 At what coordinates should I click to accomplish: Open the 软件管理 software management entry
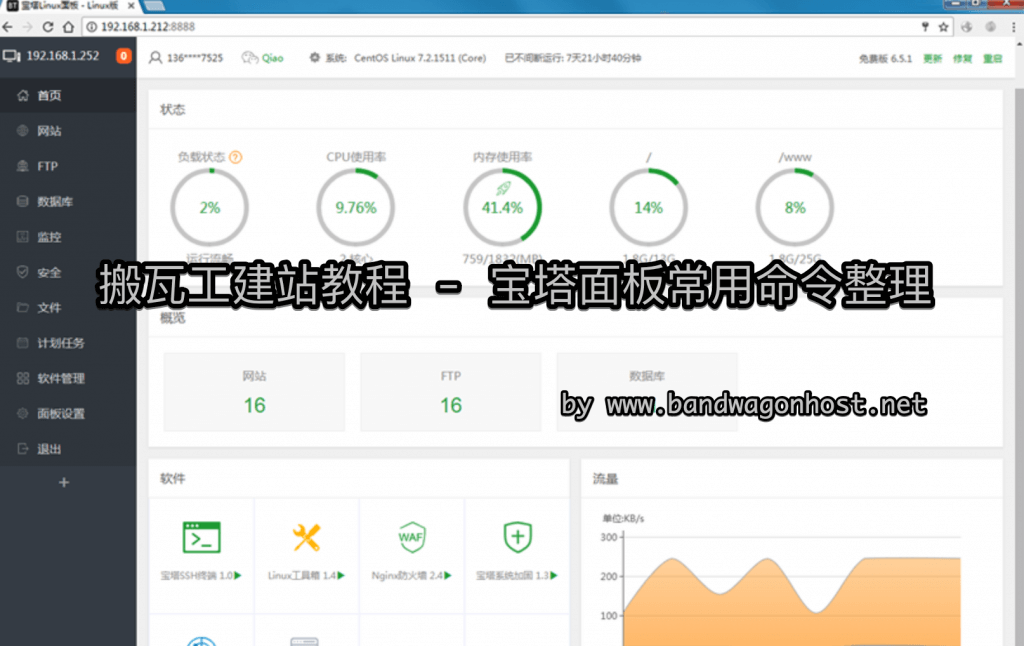click(x=68, y=378)
